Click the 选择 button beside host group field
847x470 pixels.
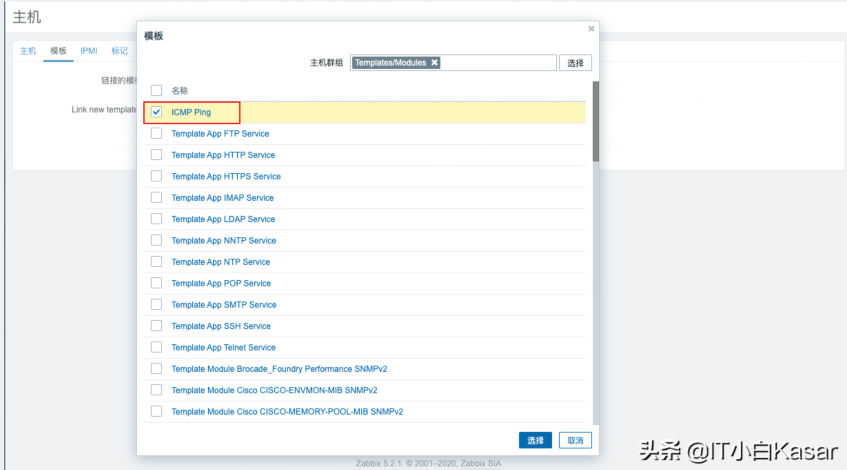[575, 63]
